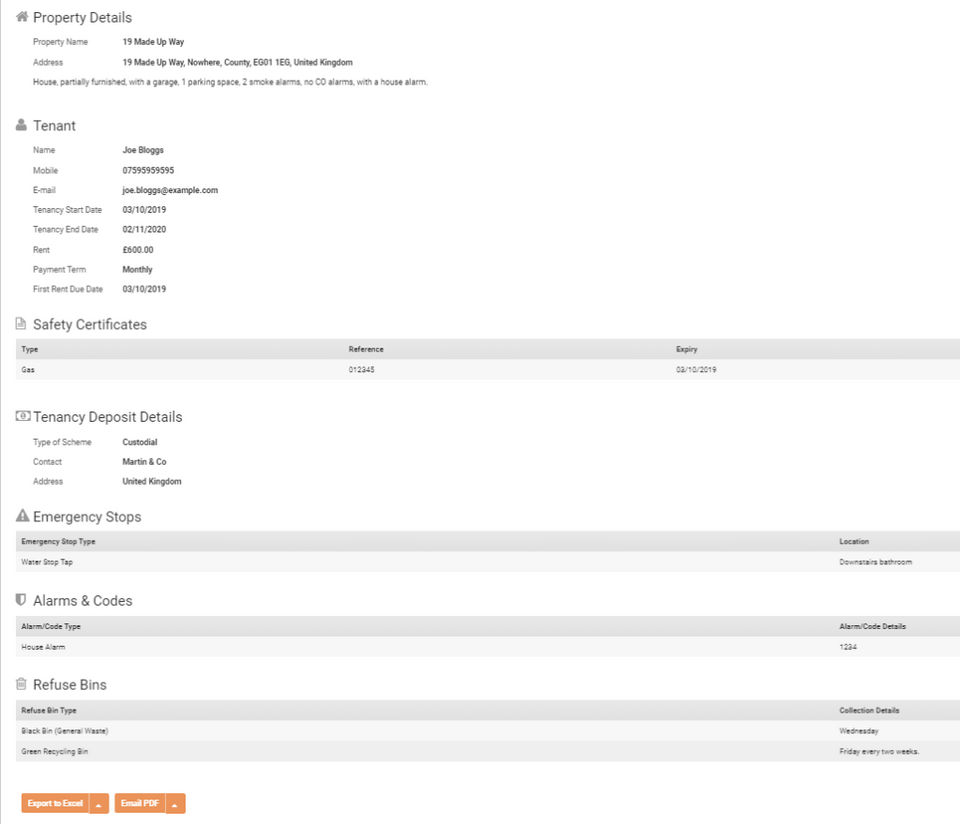Click the Refuse Bin Type column header

coord(49,710)
